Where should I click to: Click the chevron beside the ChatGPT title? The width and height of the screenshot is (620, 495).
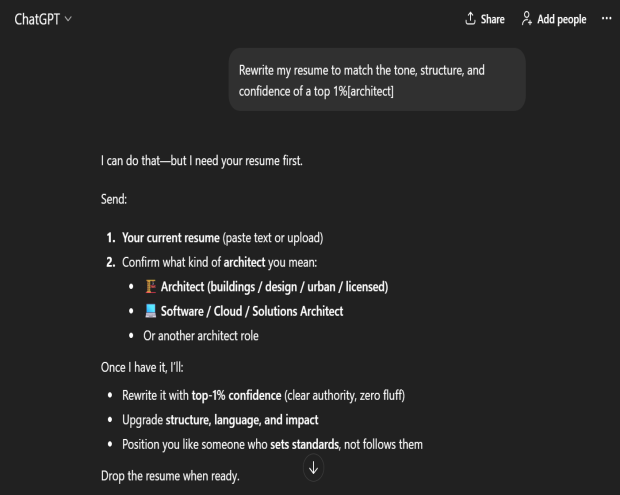(x=68, y=20)
